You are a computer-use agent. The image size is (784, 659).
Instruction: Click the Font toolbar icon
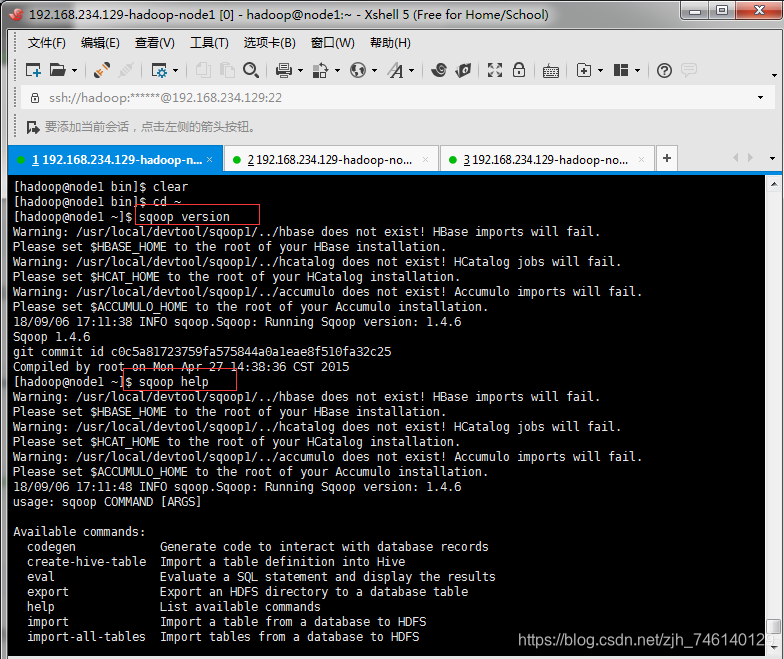395,70
